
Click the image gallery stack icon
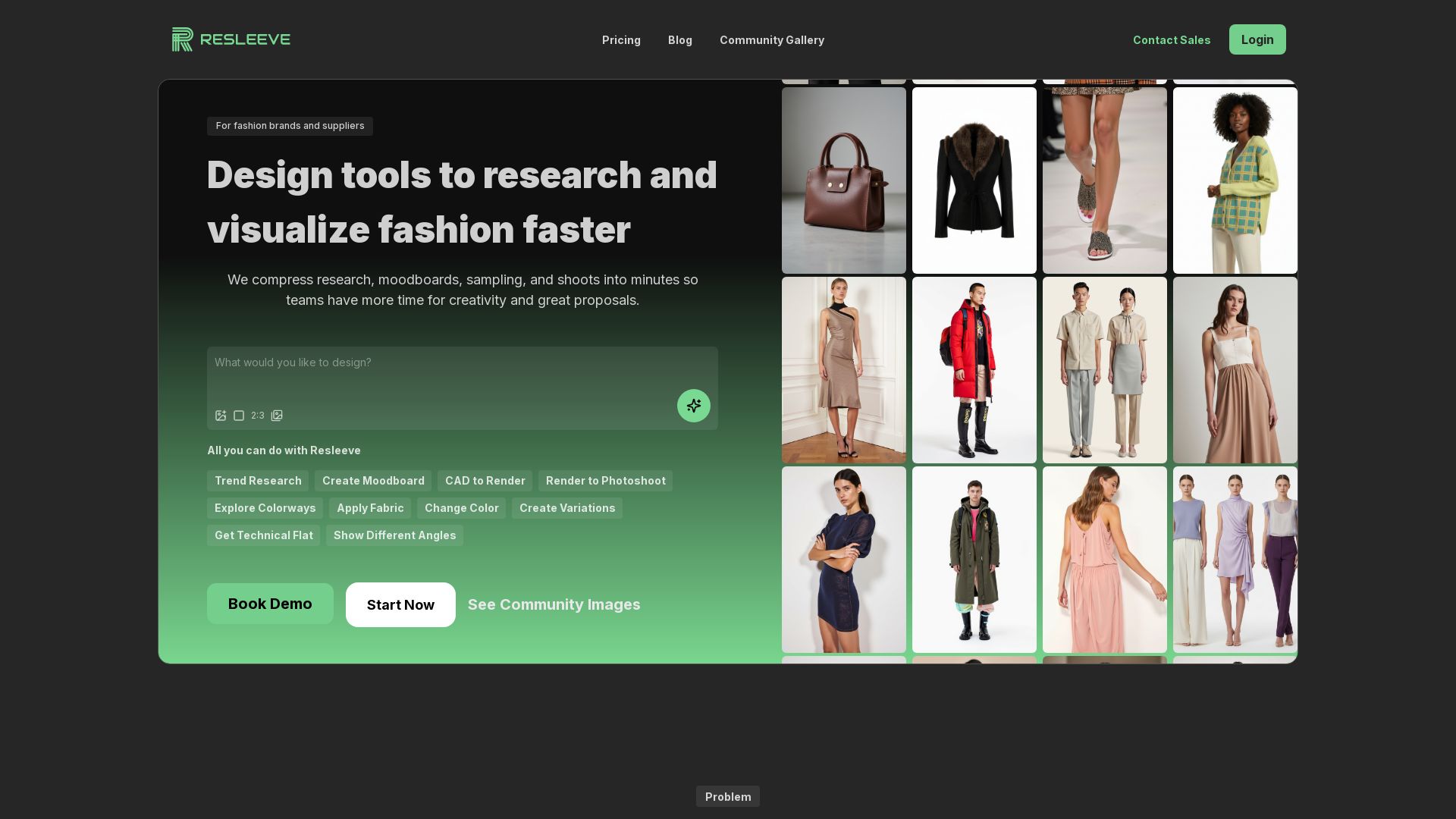point(277,416)
